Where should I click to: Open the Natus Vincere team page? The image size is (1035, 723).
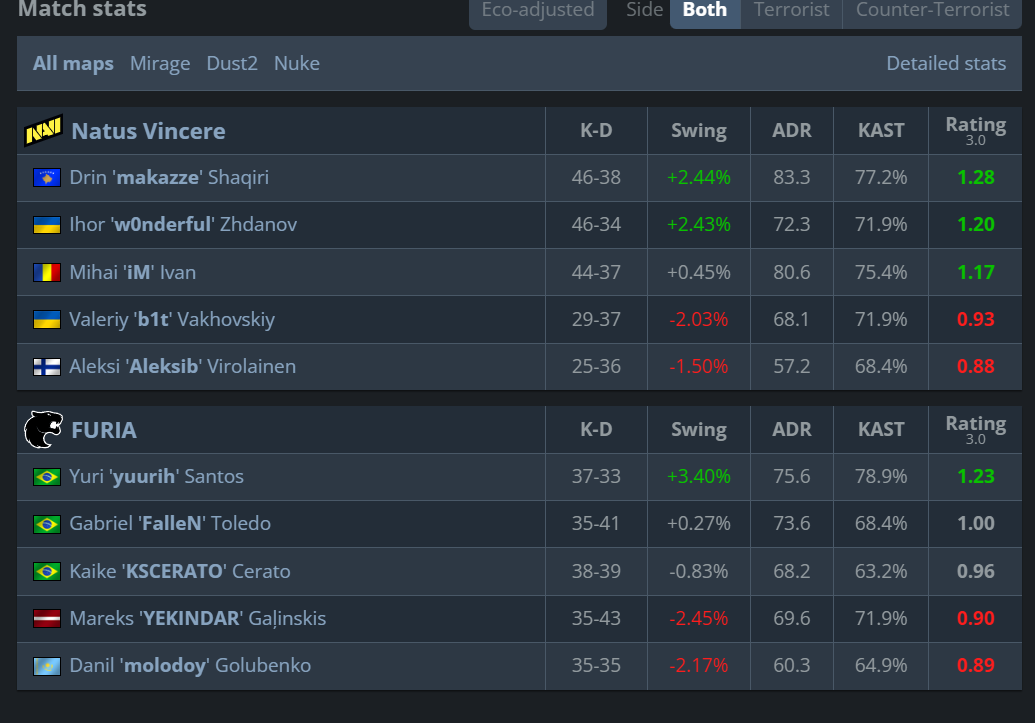pos(148,131)
